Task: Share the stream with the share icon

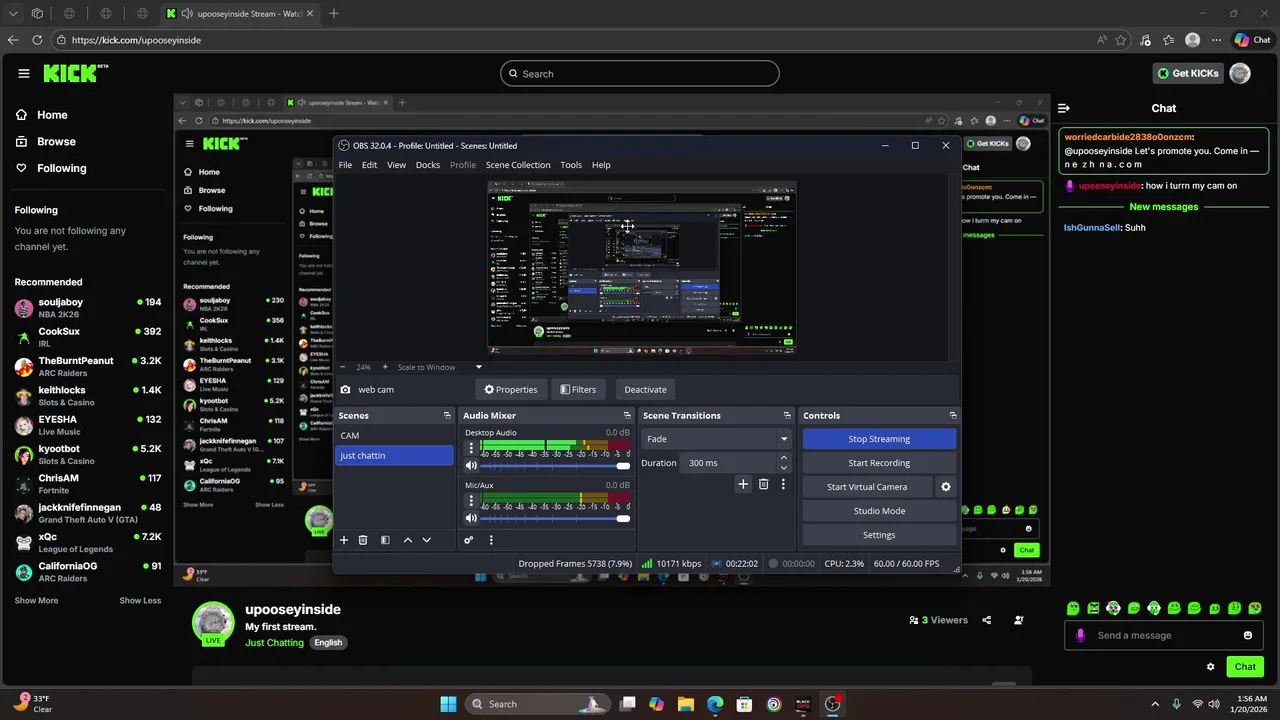Action: [987, 620]
